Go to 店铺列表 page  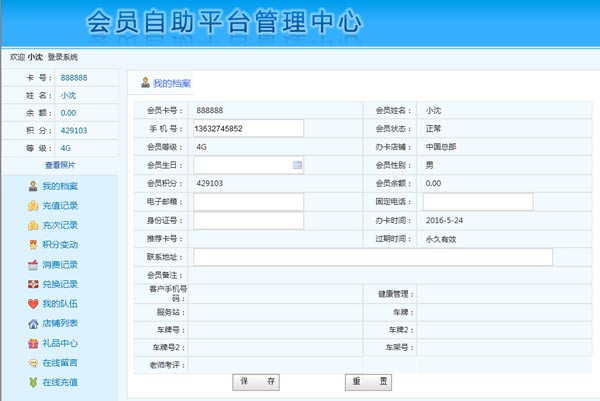(60, 323)
